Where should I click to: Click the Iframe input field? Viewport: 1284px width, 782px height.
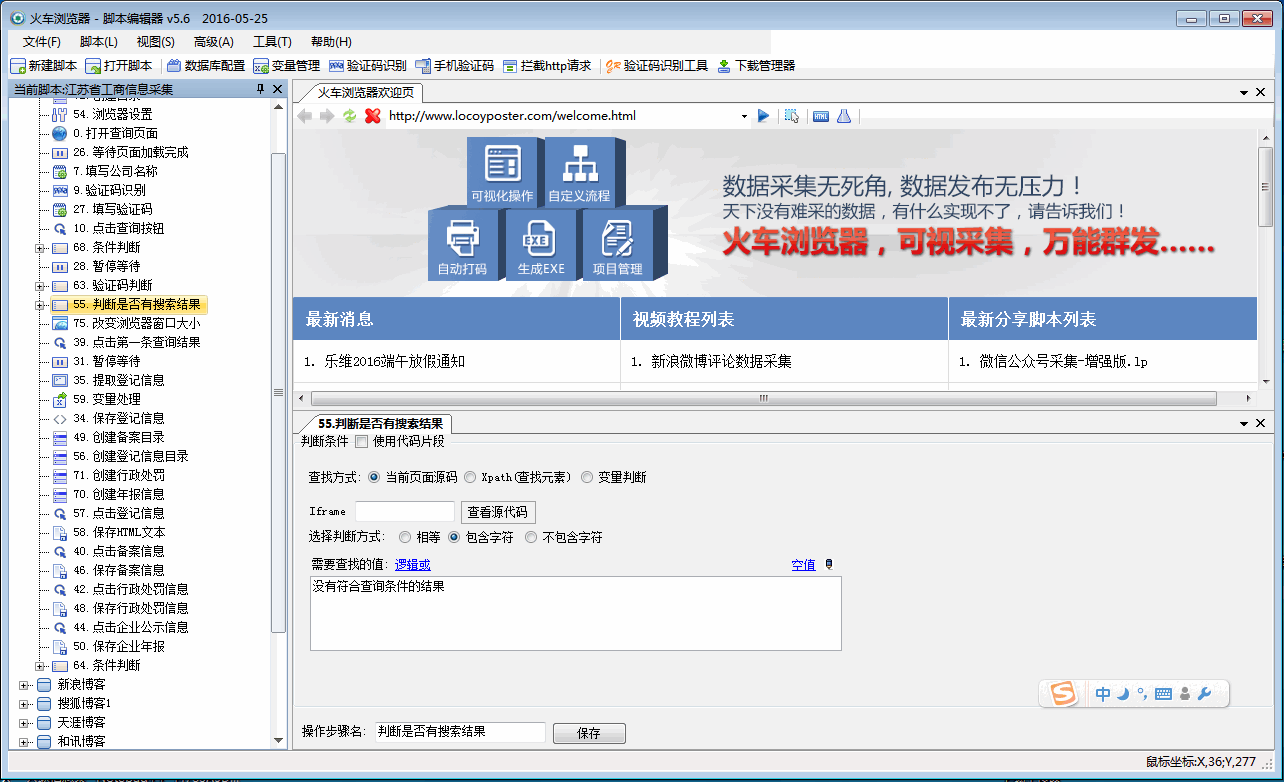tap(404, 512)
